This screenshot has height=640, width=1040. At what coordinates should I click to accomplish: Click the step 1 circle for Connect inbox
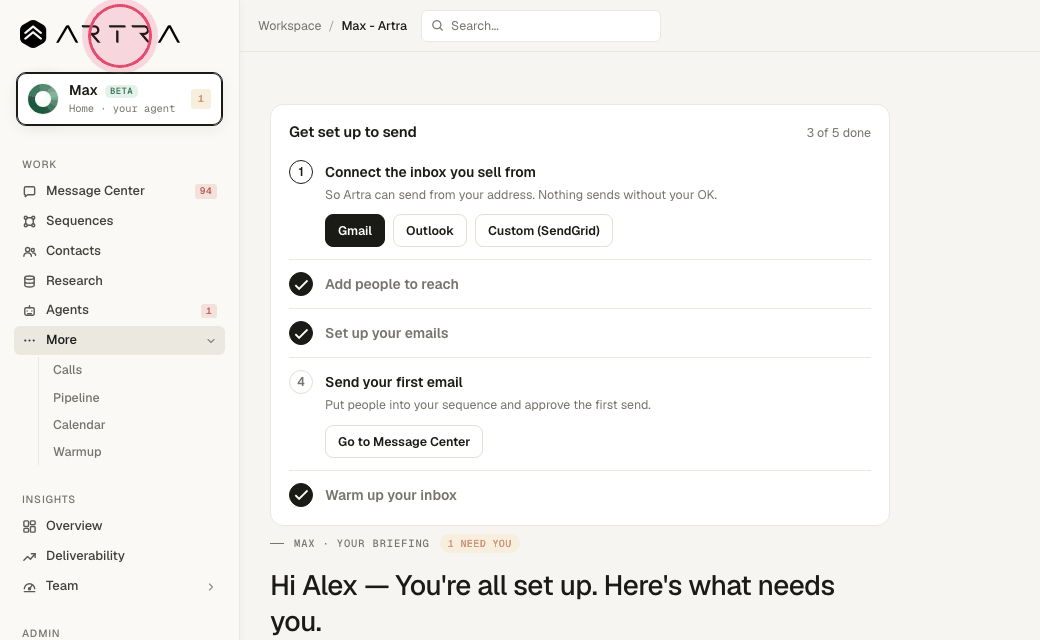coord(301,172)
